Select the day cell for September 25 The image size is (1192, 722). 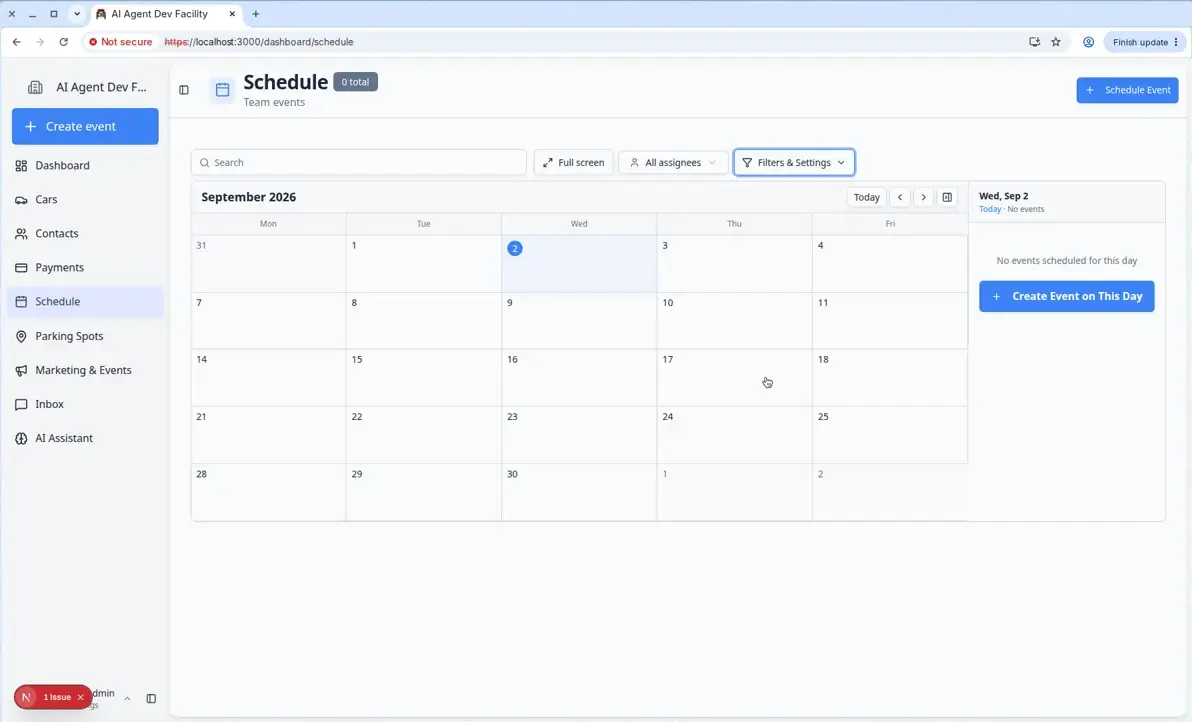point(889,435)
